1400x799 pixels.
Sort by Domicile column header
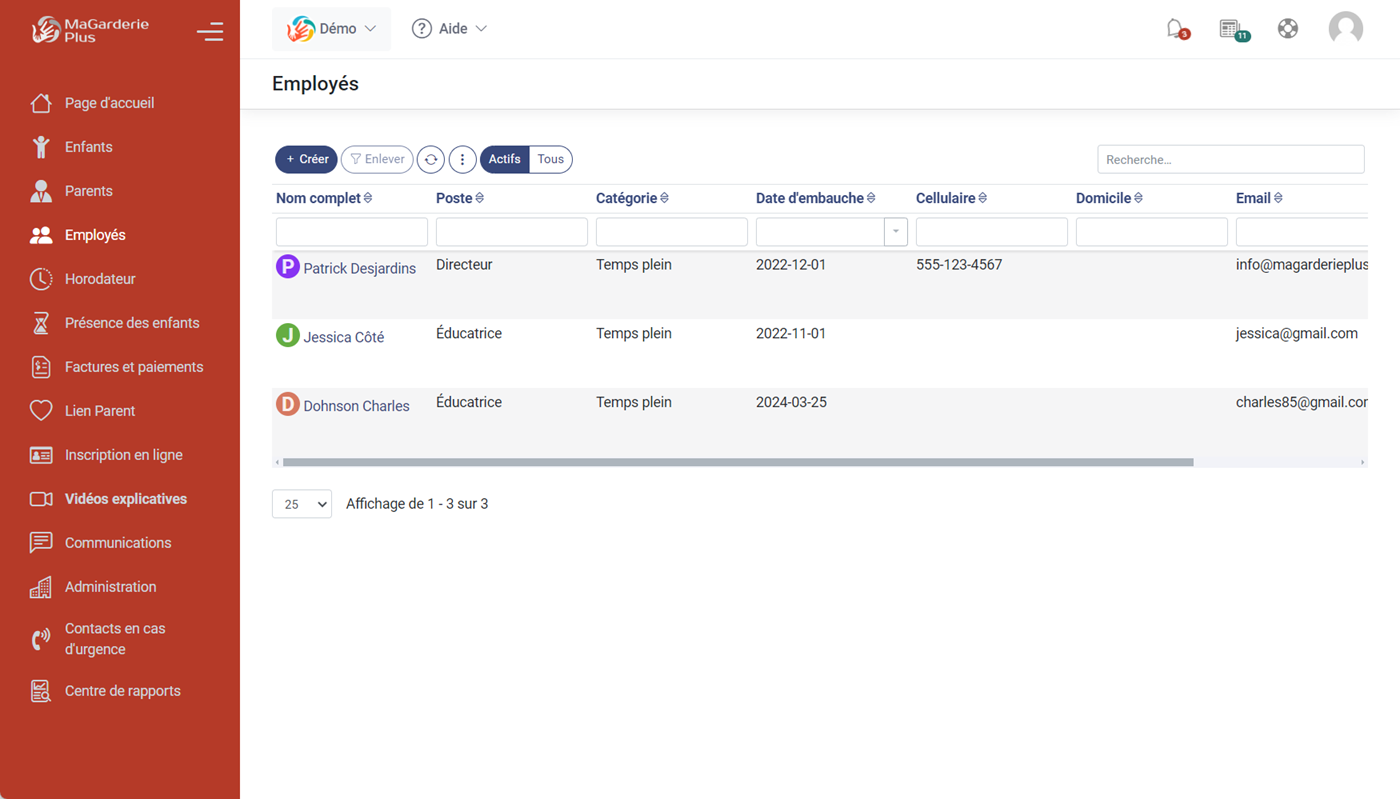[1109, 198]
